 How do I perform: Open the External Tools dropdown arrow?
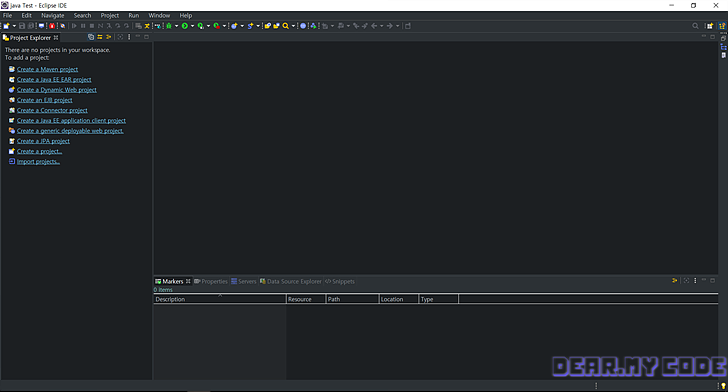pyautogui.click(x=224, y=26)
